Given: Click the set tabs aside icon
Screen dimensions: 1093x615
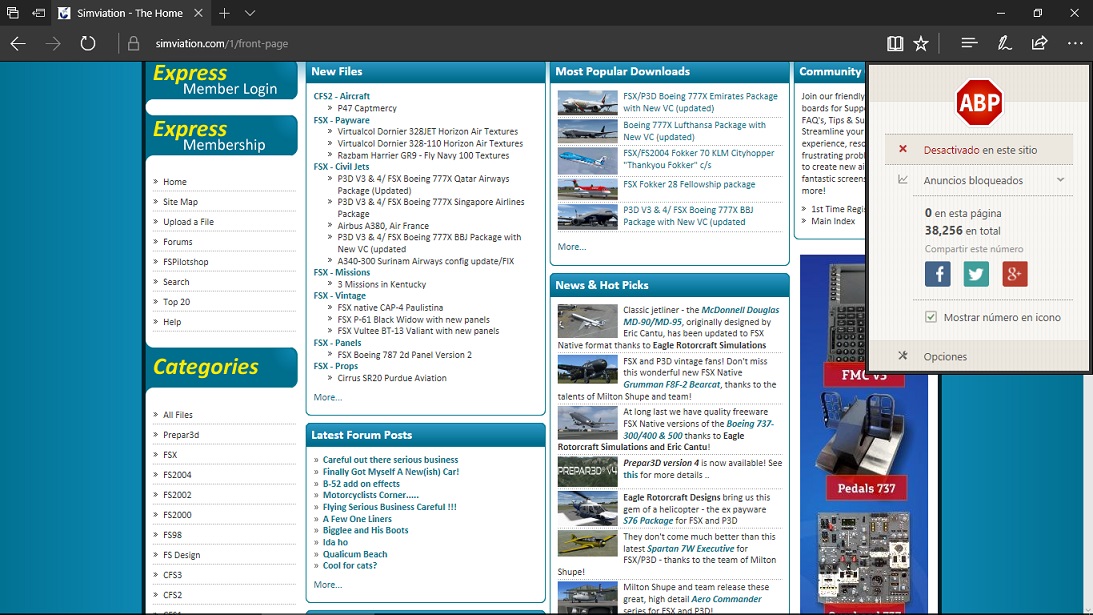Looking at the screenshot, I should pos(39,13).
